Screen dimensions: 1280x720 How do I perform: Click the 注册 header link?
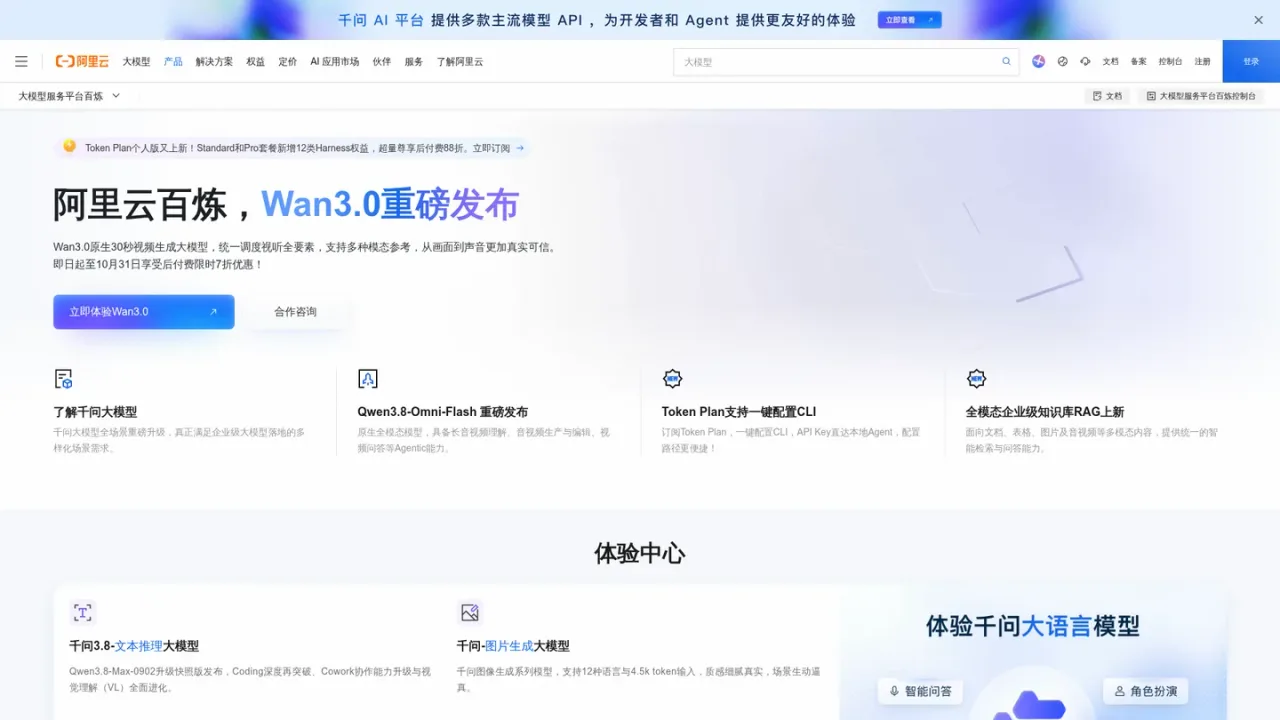coord(1203,62)
